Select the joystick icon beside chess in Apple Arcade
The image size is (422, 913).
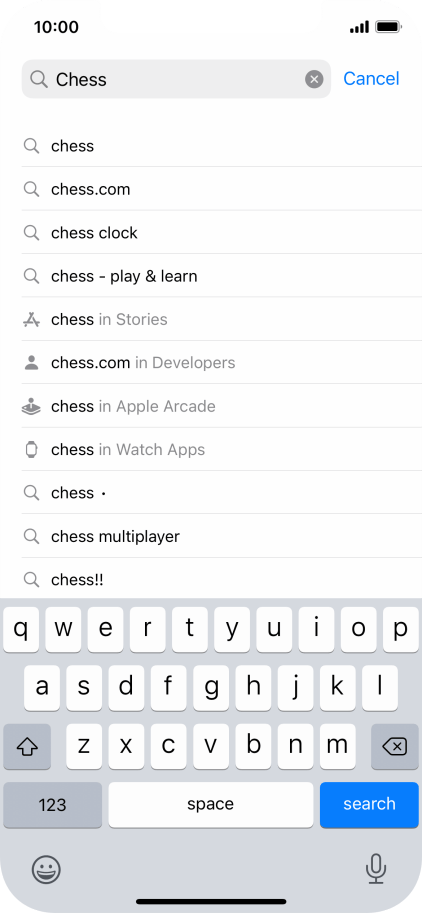click(x=31, y=406)
